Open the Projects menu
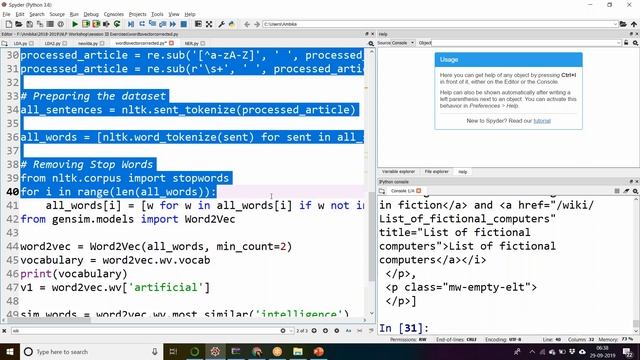This screenshot has height=360, width=640. point(138,14)
